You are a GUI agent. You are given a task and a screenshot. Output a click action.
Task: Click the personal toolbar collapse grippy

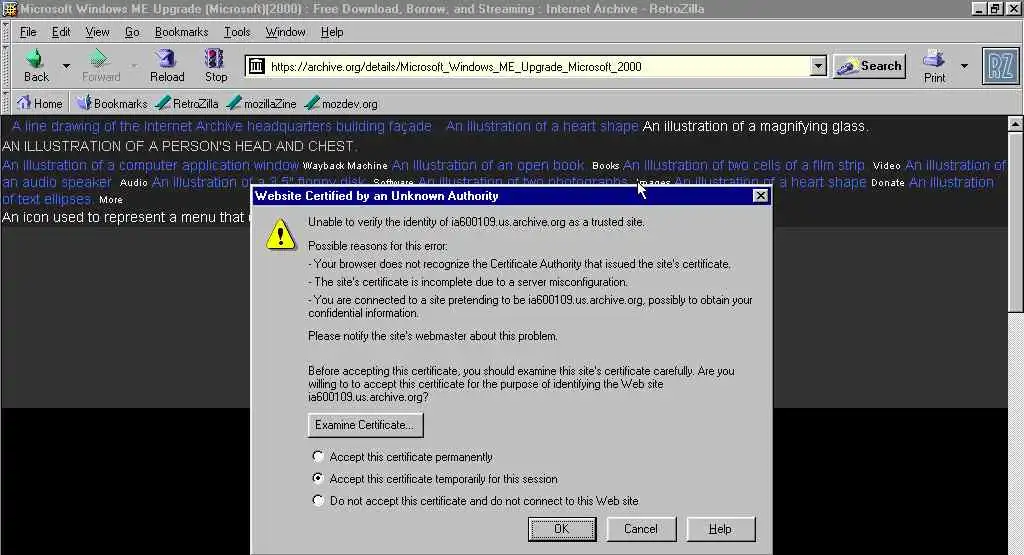(6, 103)
